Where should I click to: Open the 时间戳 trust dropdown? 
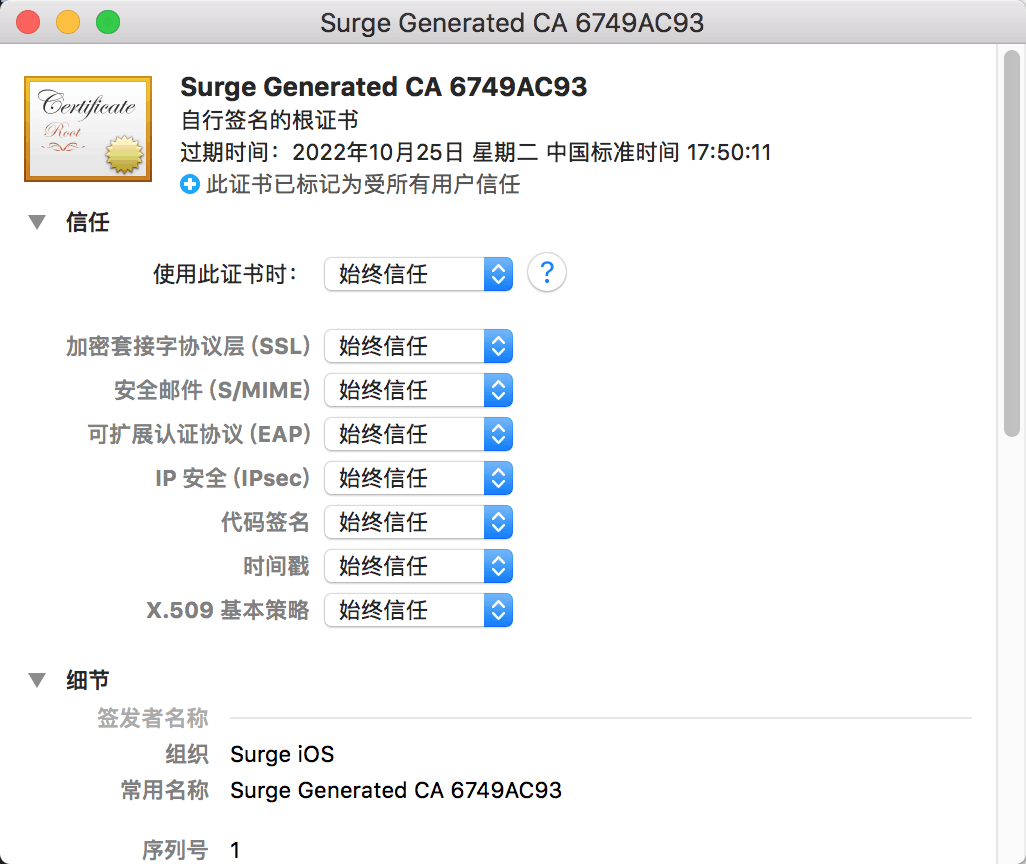418,566
